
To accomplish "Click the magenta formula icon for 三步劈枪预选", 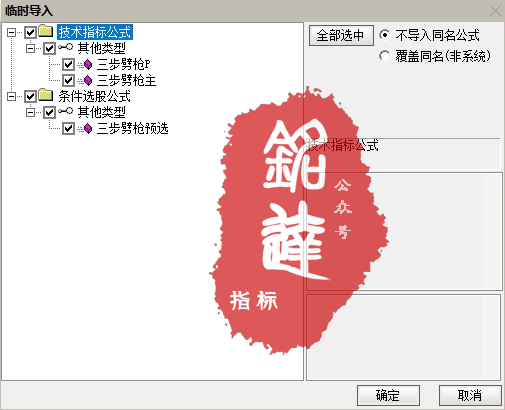I will [88, 128].
